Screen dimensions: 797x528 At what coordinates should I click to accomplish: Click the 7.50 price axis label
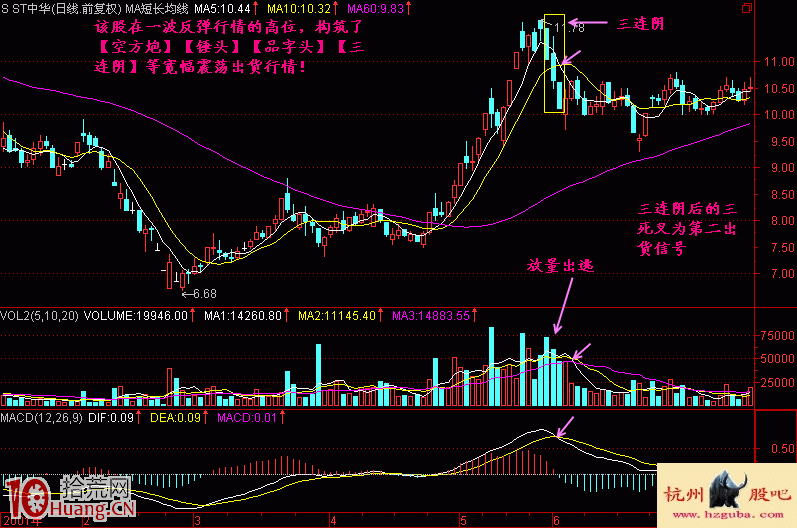(x=782, y=247)
